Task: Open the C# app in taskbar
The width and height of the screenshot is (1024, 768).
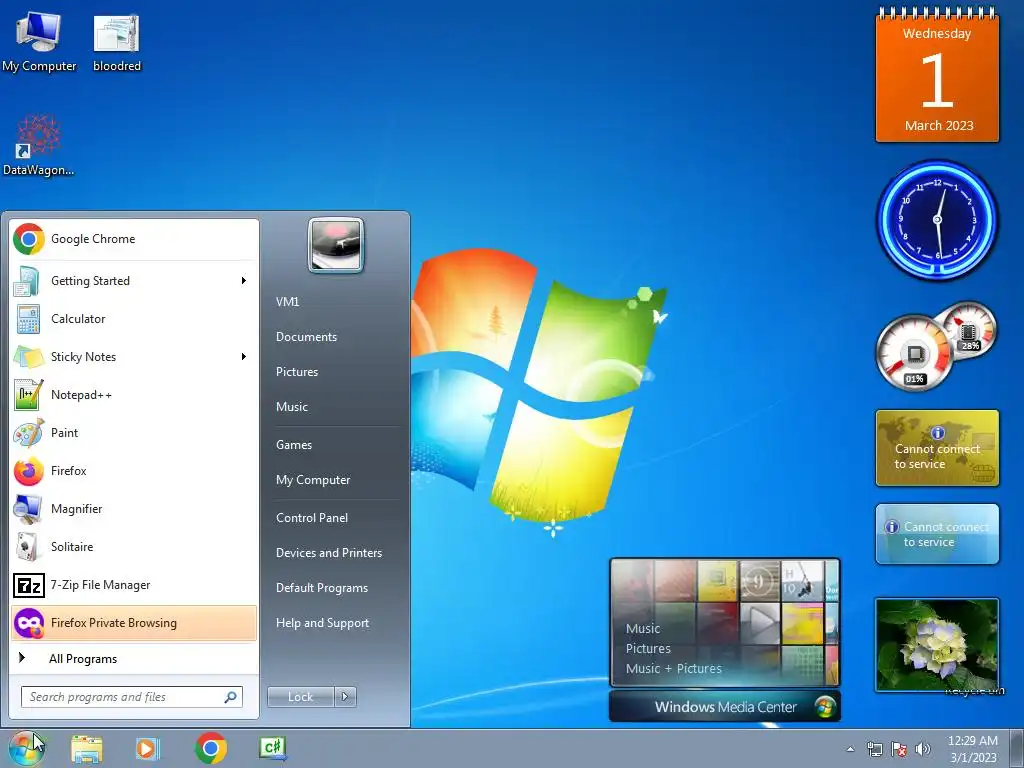Action: (273, 748)
